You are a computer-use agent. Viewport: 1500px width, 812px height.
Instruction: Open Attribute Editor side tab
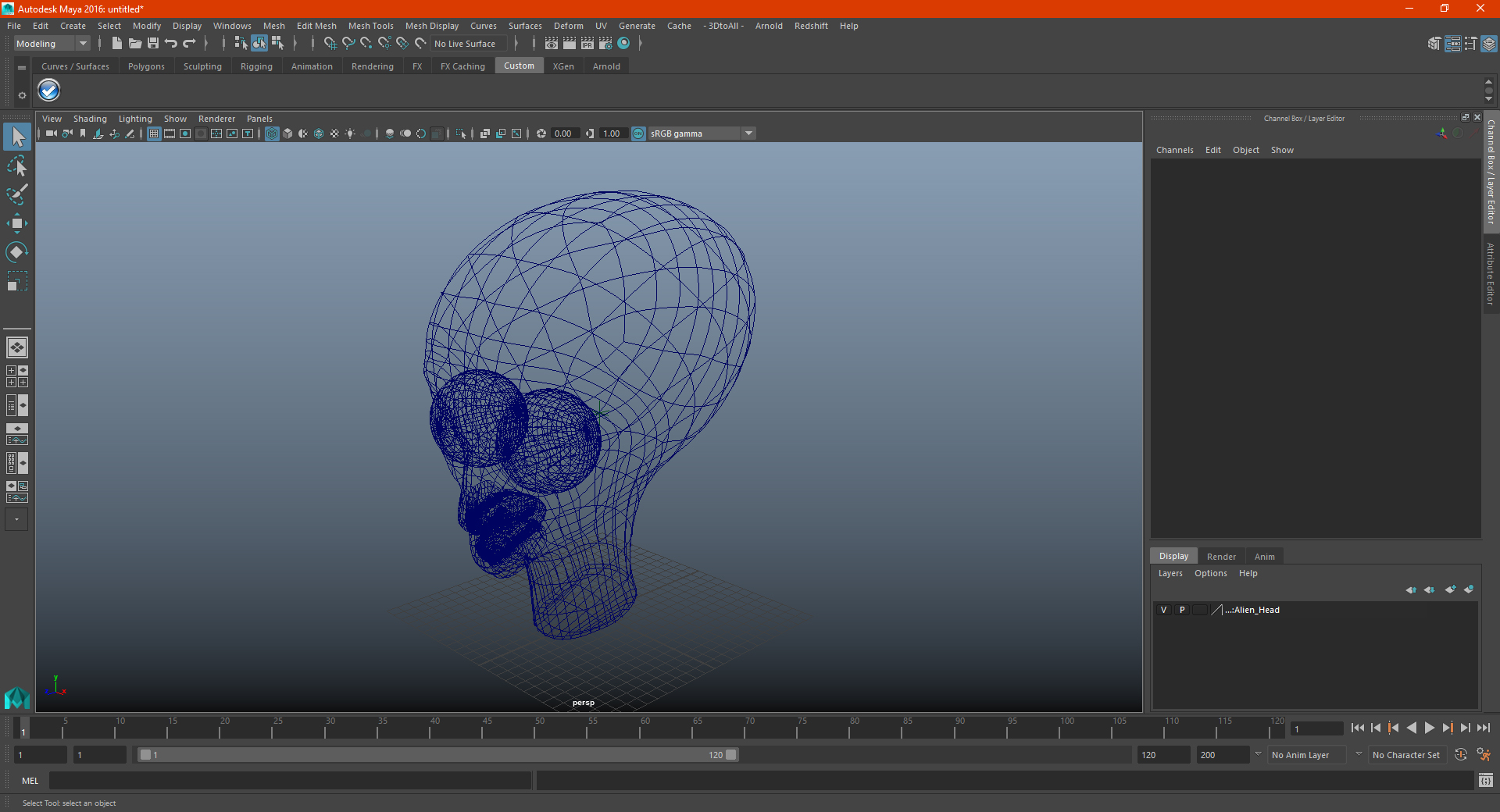coord(1491,274)
